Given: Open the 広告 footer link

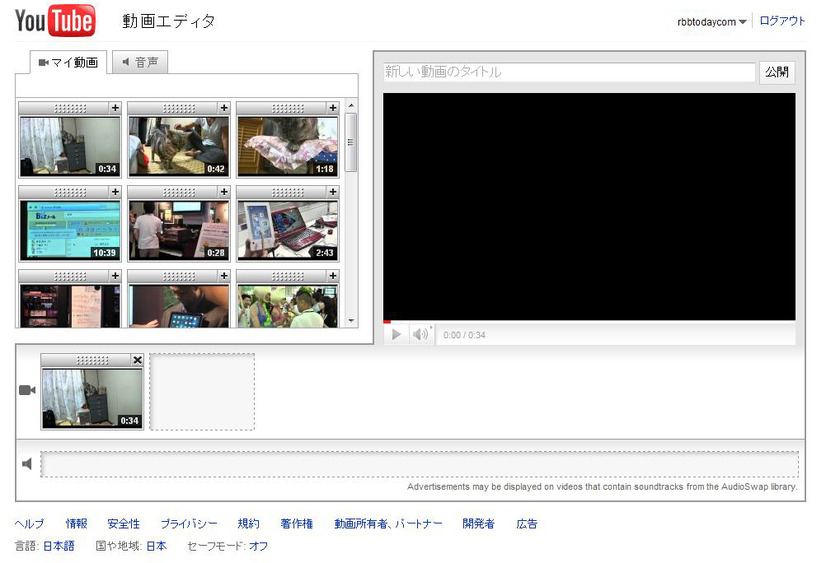Looking at the screenshot, I should [527, 524].
